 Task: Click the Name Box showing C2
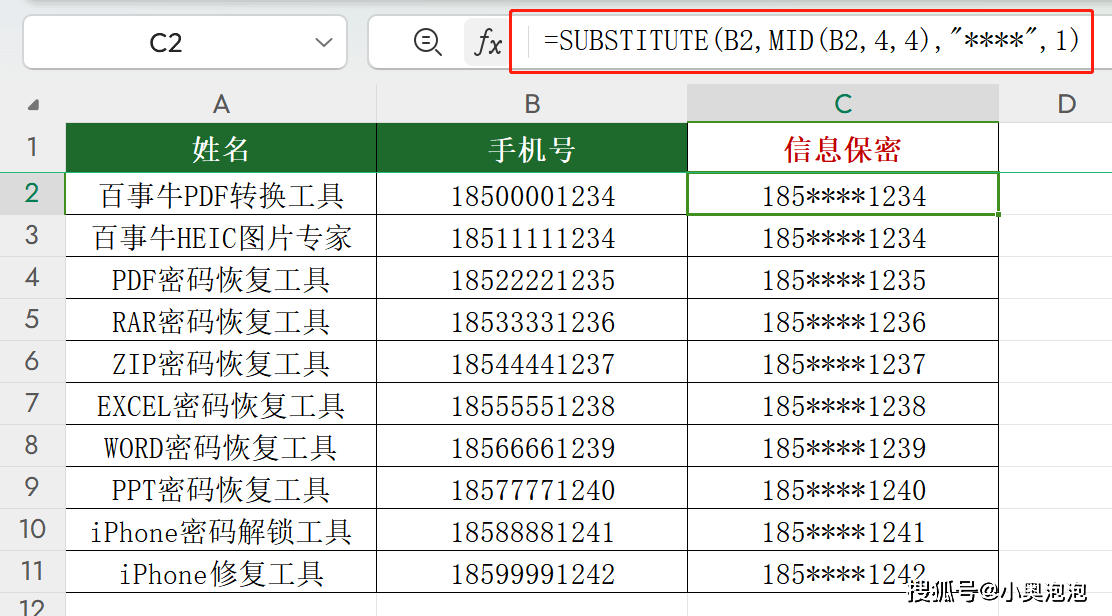[166, 42]
